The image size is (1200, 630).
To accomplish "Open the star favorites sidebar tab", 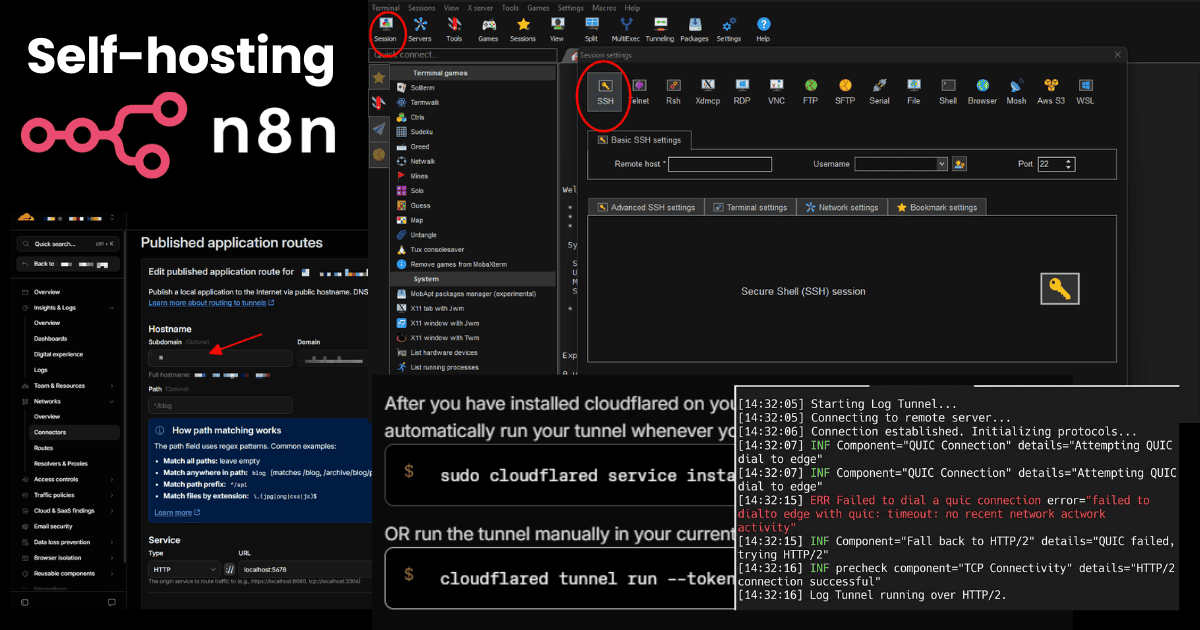I will click(379, 77).
